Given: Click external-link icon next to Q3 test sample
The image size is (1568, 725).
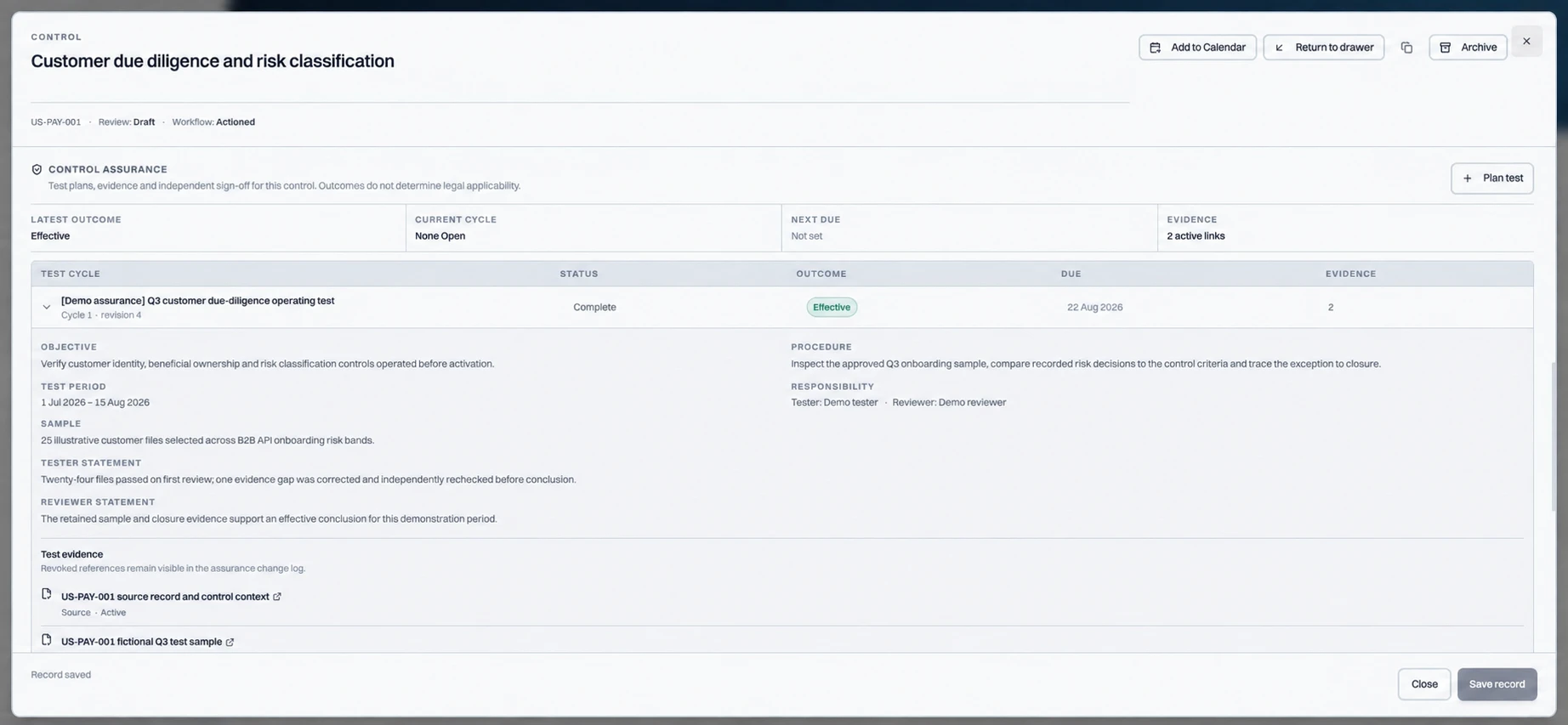Looking at the screenshot, I should click(230, 643).
